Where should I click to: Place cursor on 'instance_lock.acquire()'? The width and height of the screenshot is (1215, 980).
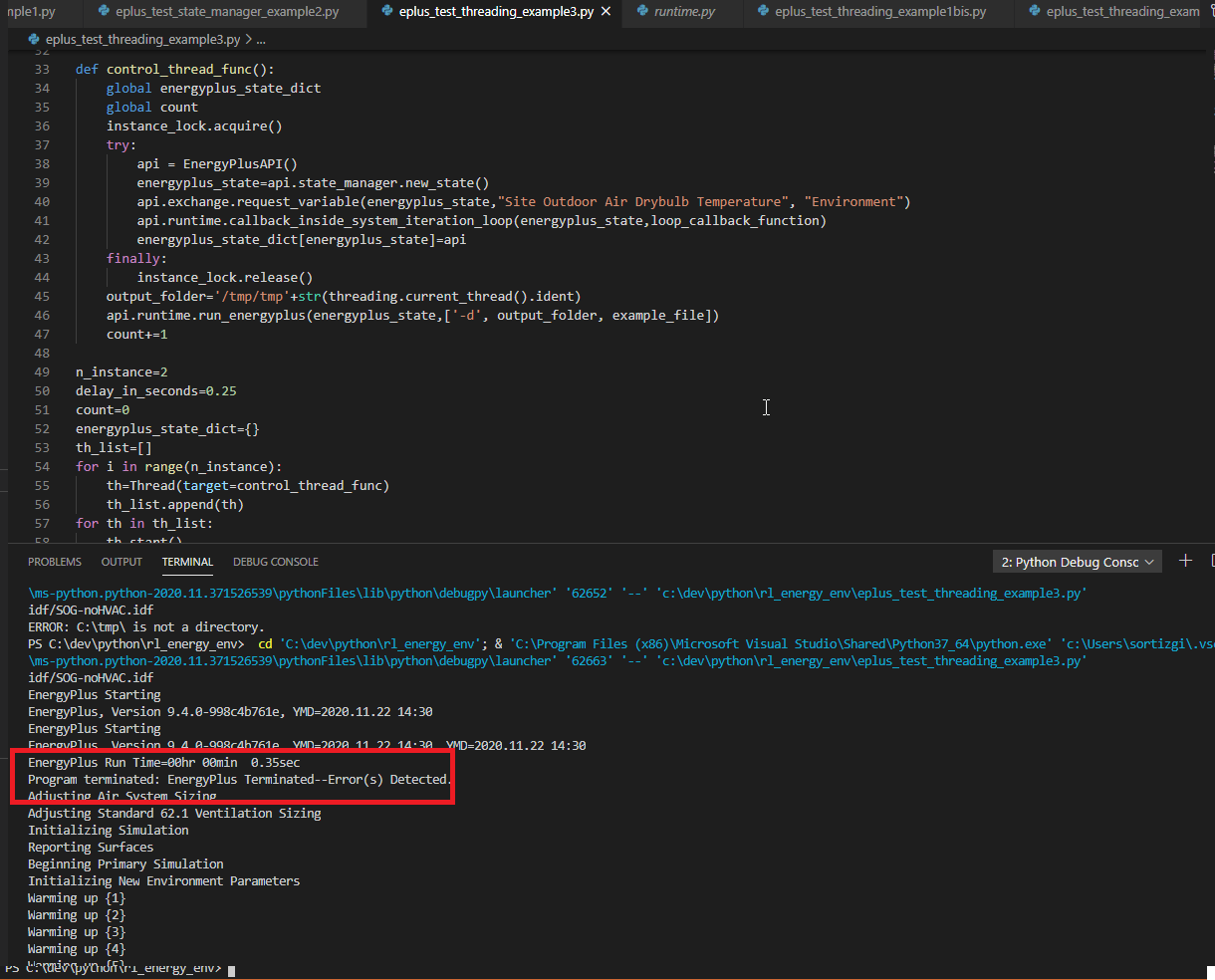(194, 126)
